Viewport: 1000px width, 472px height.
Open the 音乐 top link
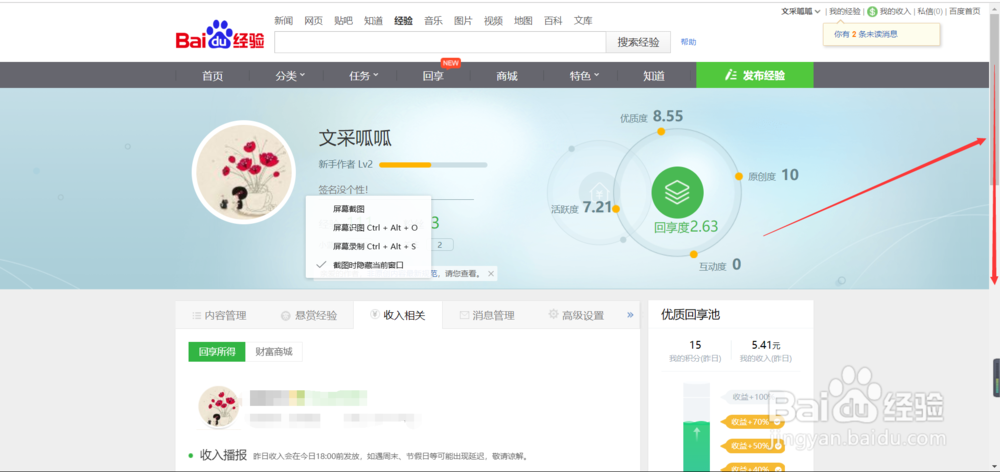point(434,20)
